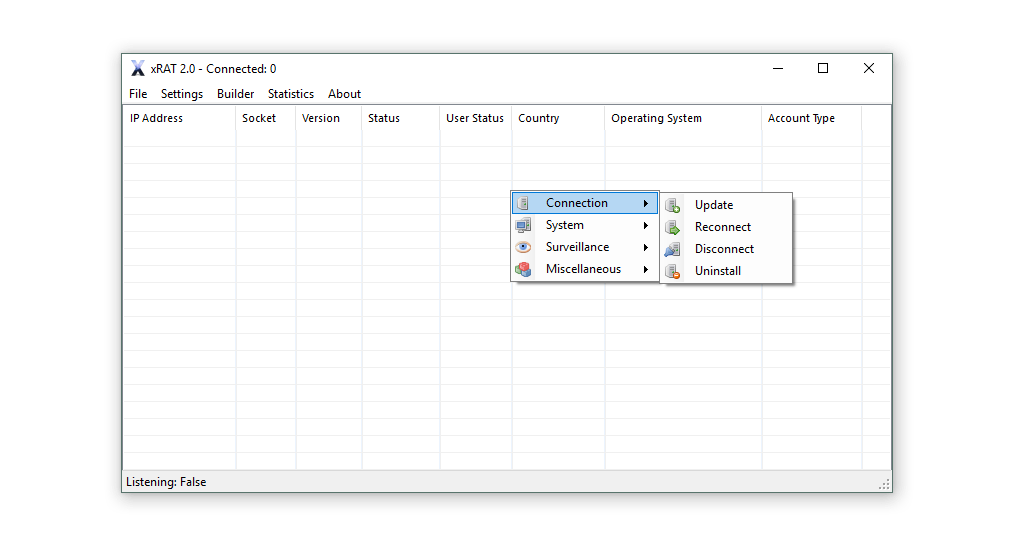Image resolution: width=1010 pixels, height=555 pixels.
Task: Open the Statistics menu
Action: tap(291, 94)
